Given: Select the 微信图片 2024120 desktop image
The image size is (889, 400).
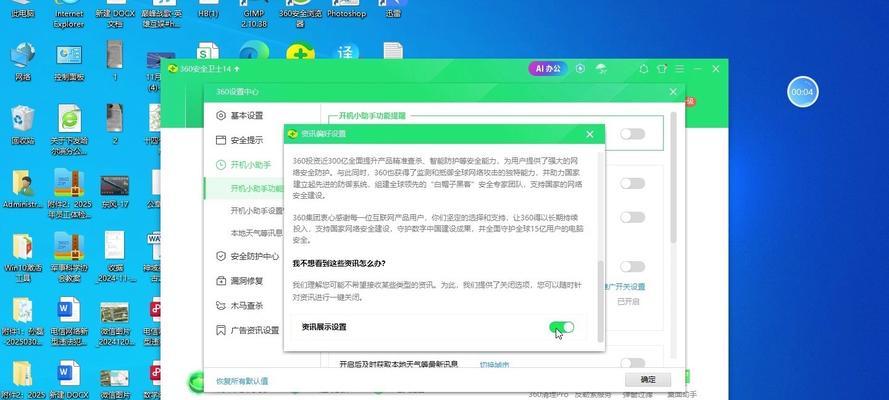Looking at the screenshot, I should click(x=115, y=312).
